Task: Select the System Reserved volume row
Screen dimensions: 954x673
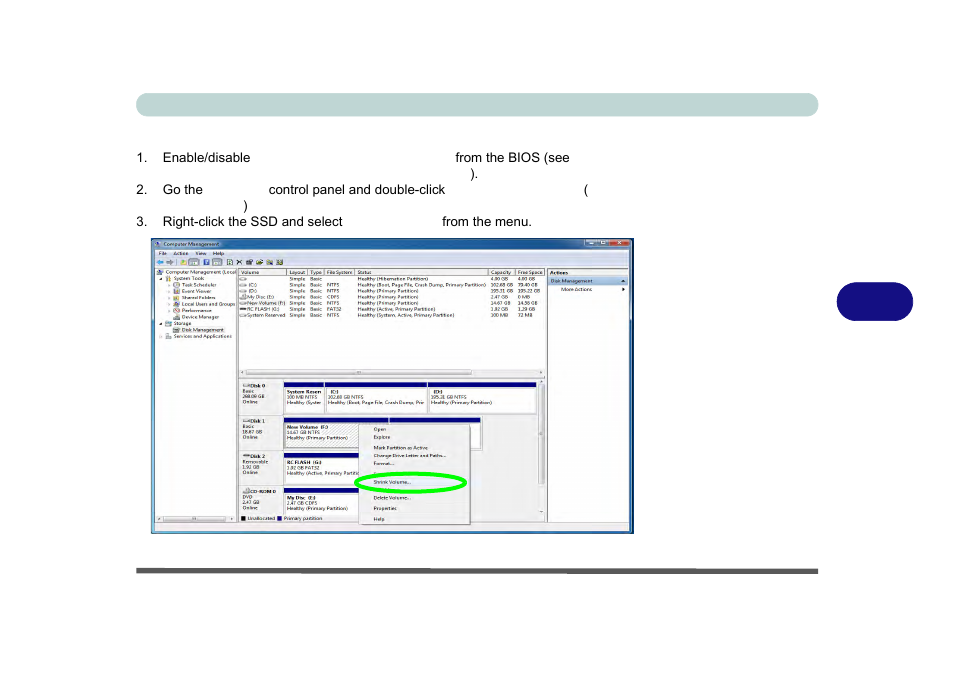Action: tap(389, 315)
